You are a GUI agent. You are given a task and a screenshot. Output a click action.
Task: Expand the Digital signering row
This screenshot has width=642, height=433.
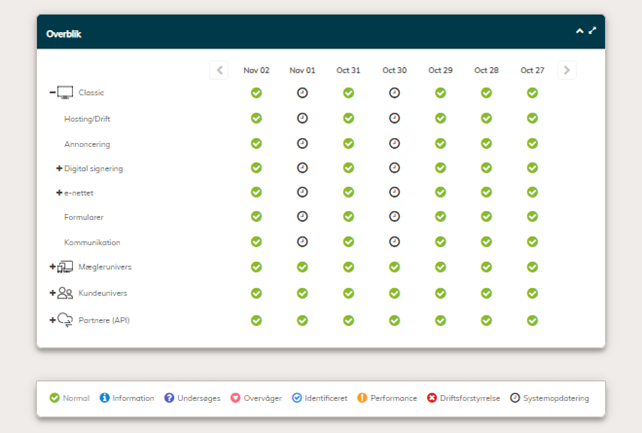59,168
